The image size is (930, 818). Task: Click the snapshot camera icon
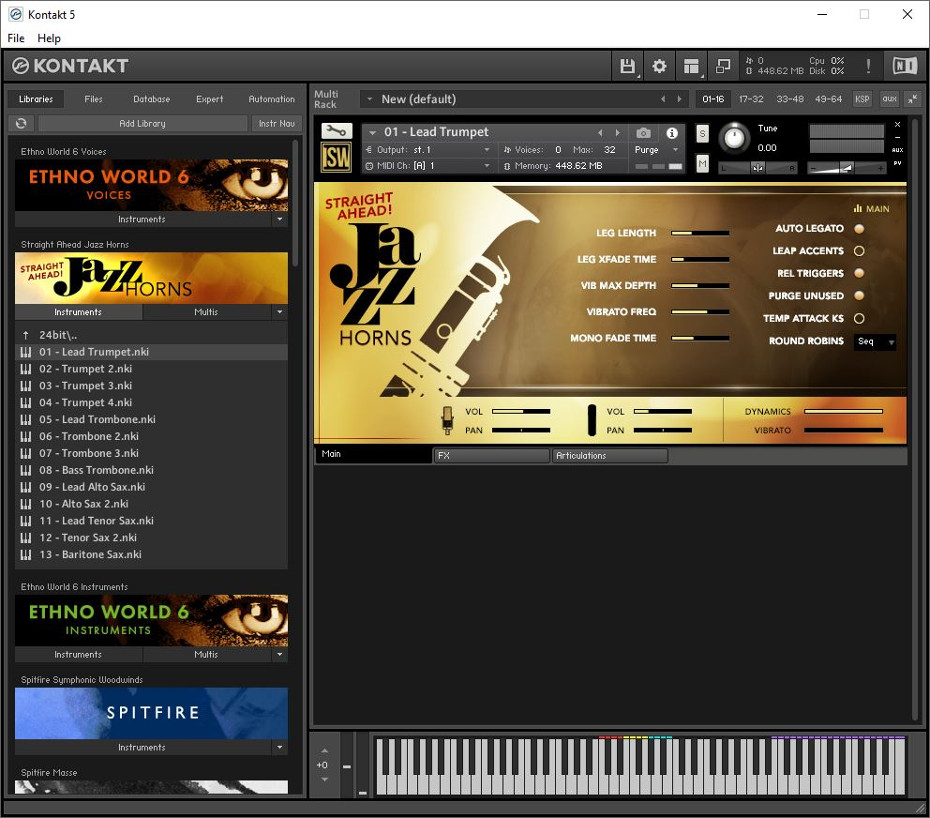click(644, 133)
